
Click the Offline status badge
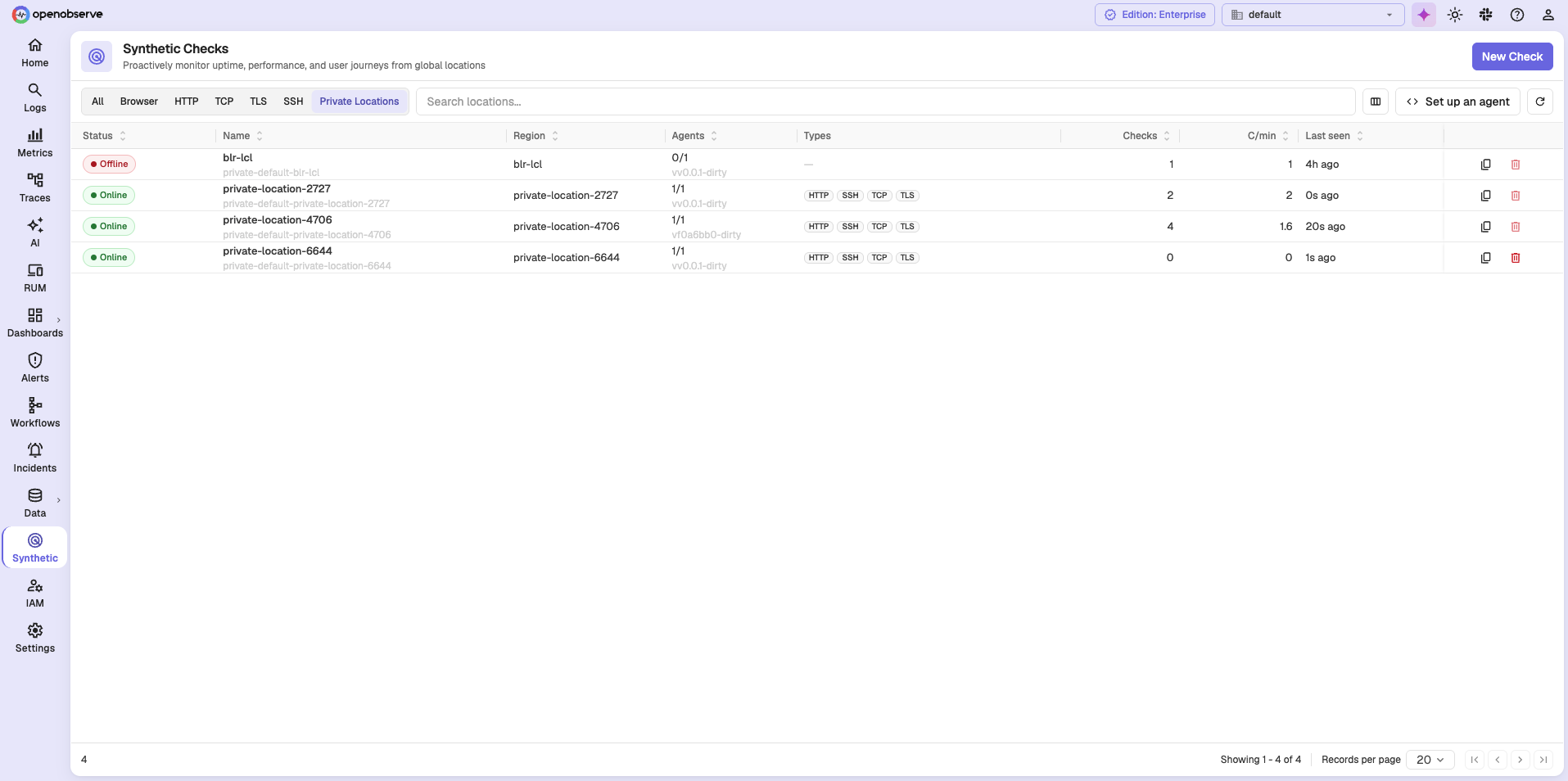point(109,165)
